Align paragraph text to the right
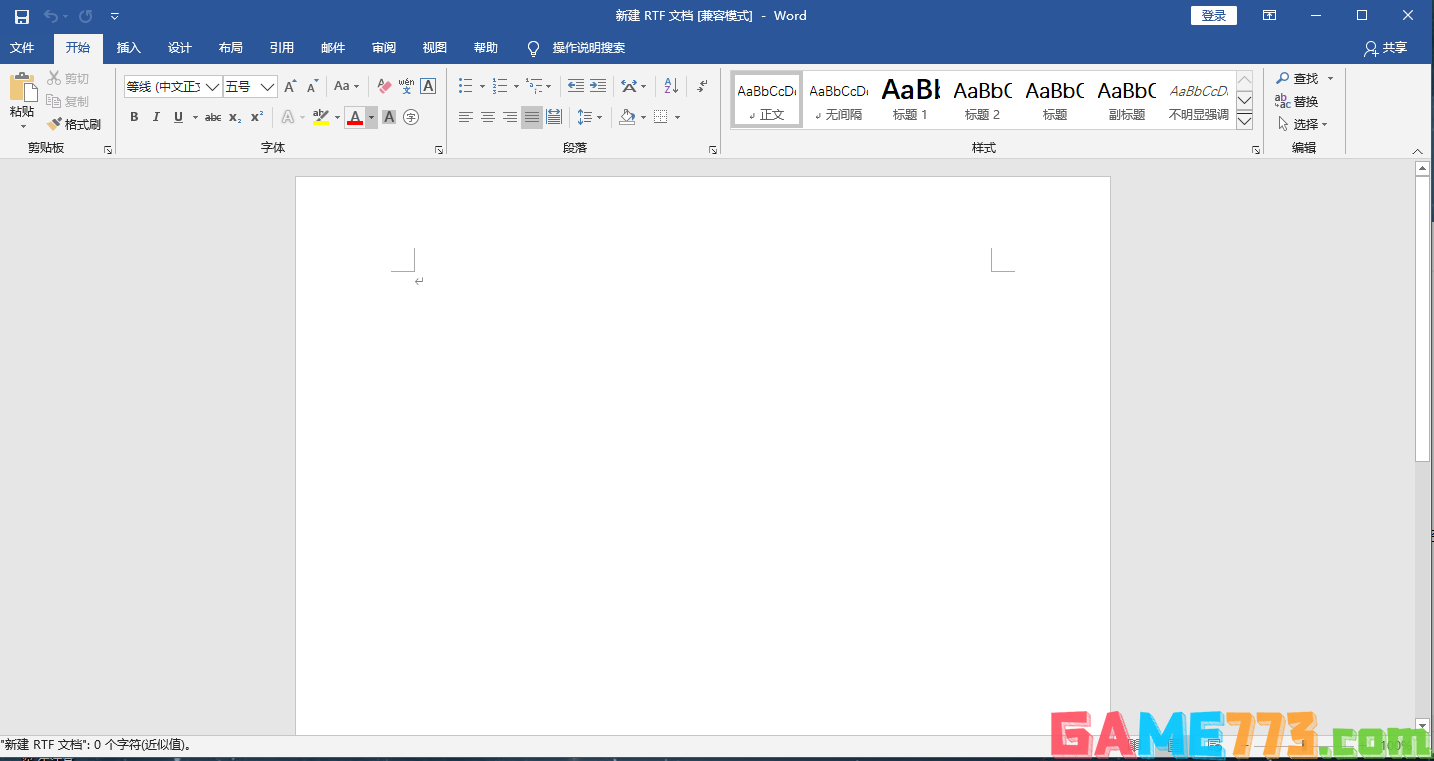The height and width of the screenshot is (761, 1434). pyautogui.click(x=510, y=117)
